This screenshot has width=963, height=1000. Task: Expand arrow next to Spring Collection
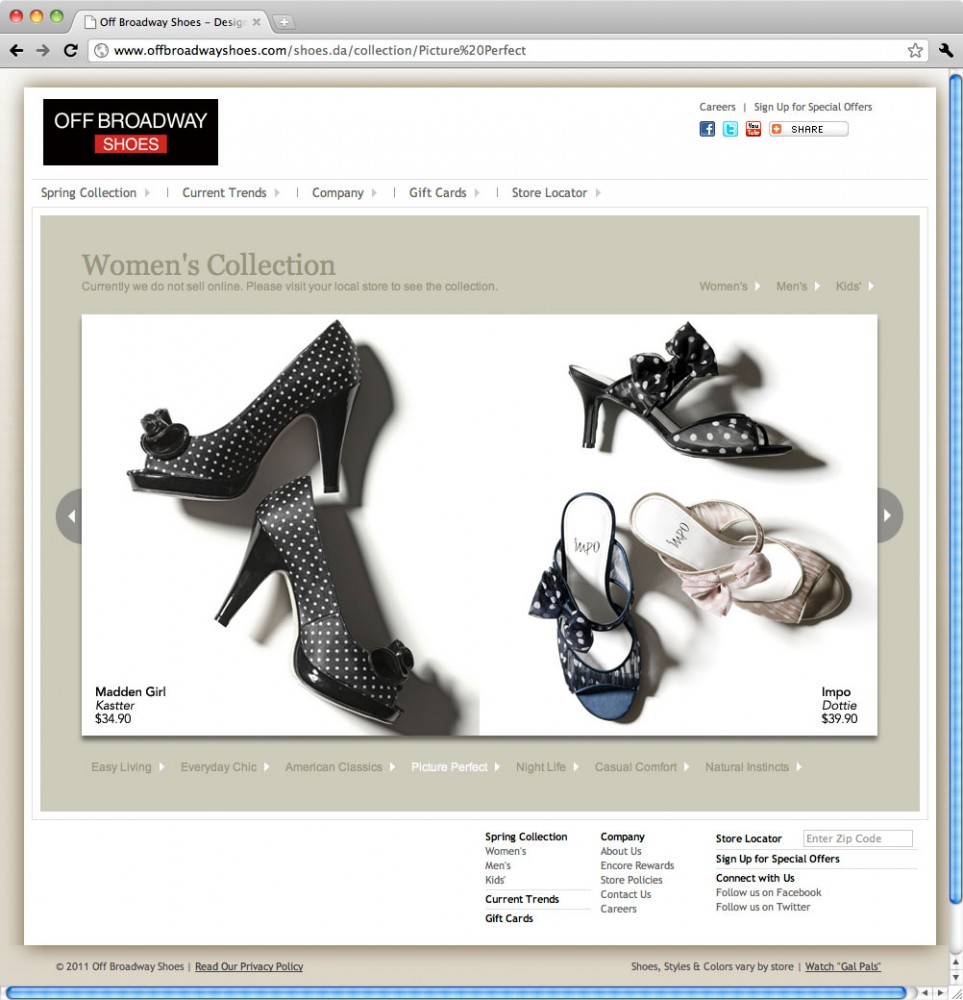(147, 193)
